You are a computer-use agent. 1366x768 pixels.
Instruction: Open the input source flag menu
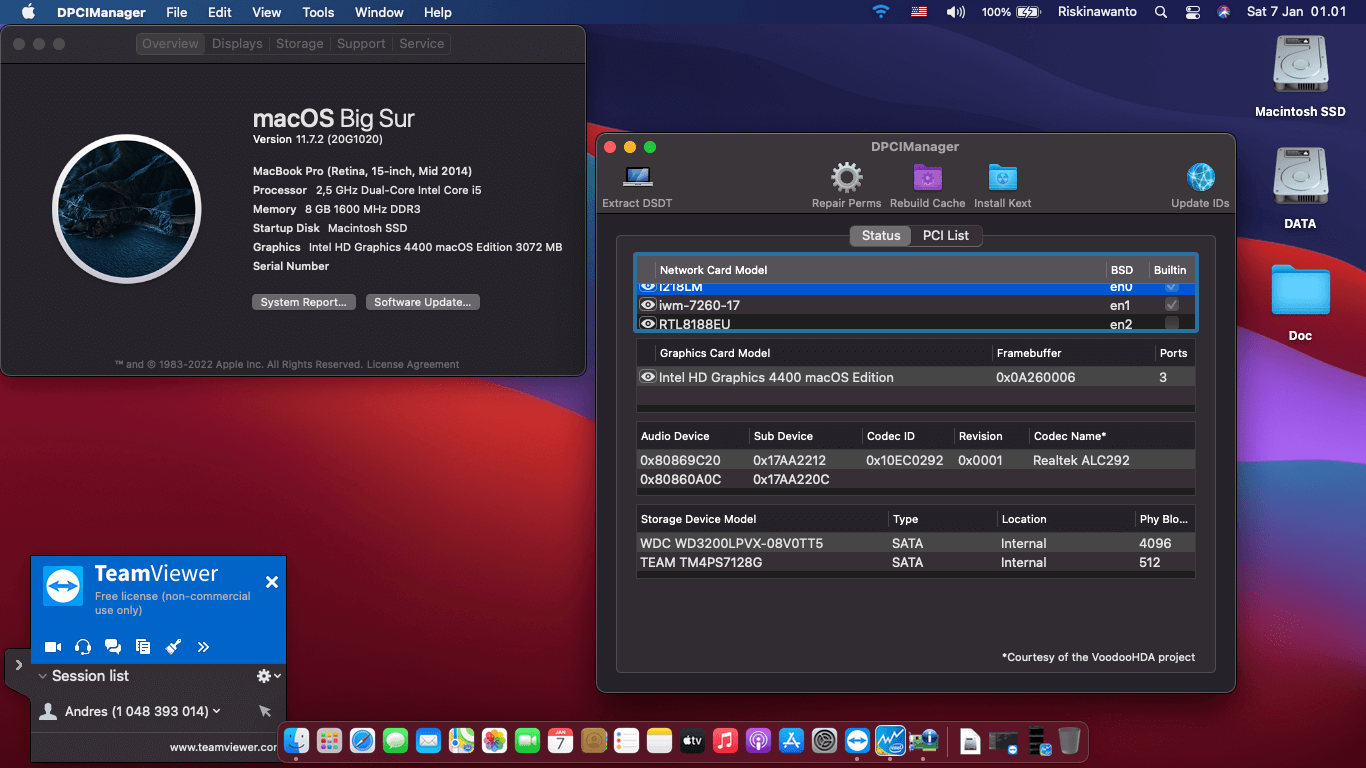tap(918, 12)
